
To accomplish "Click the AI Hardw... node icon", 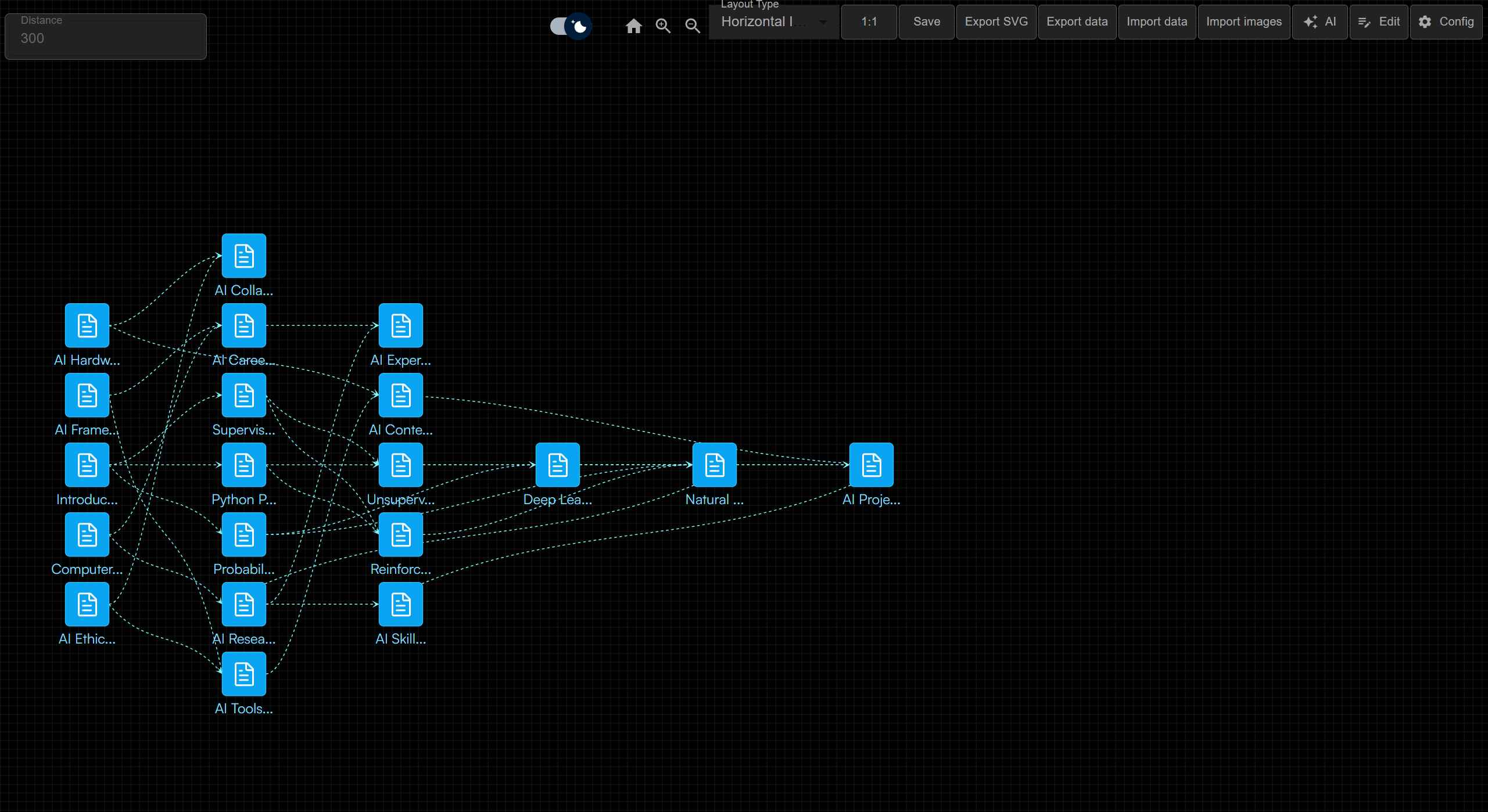I will pos(87,325).
